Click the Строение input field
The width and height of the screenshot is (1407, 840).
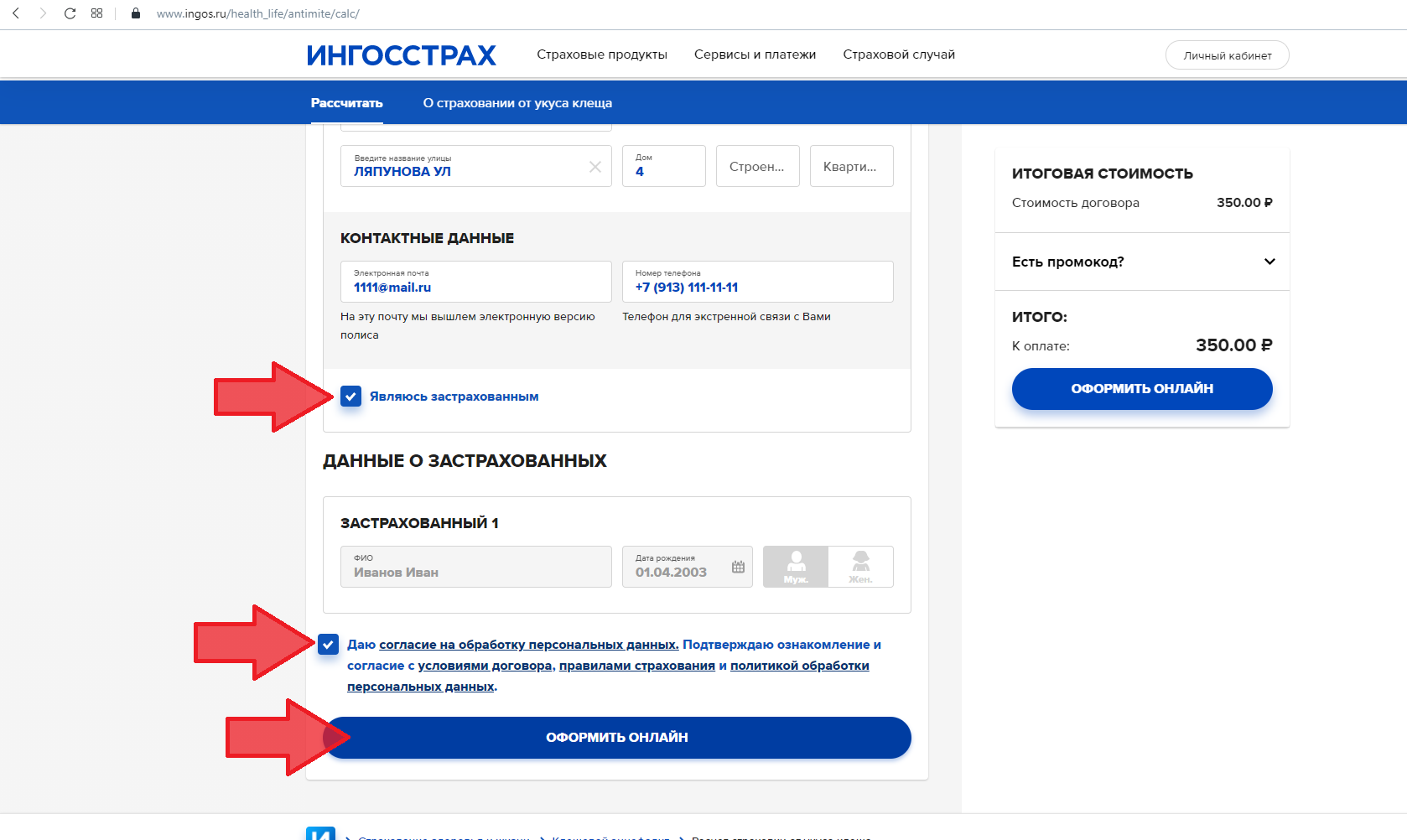tap(758, 166)
